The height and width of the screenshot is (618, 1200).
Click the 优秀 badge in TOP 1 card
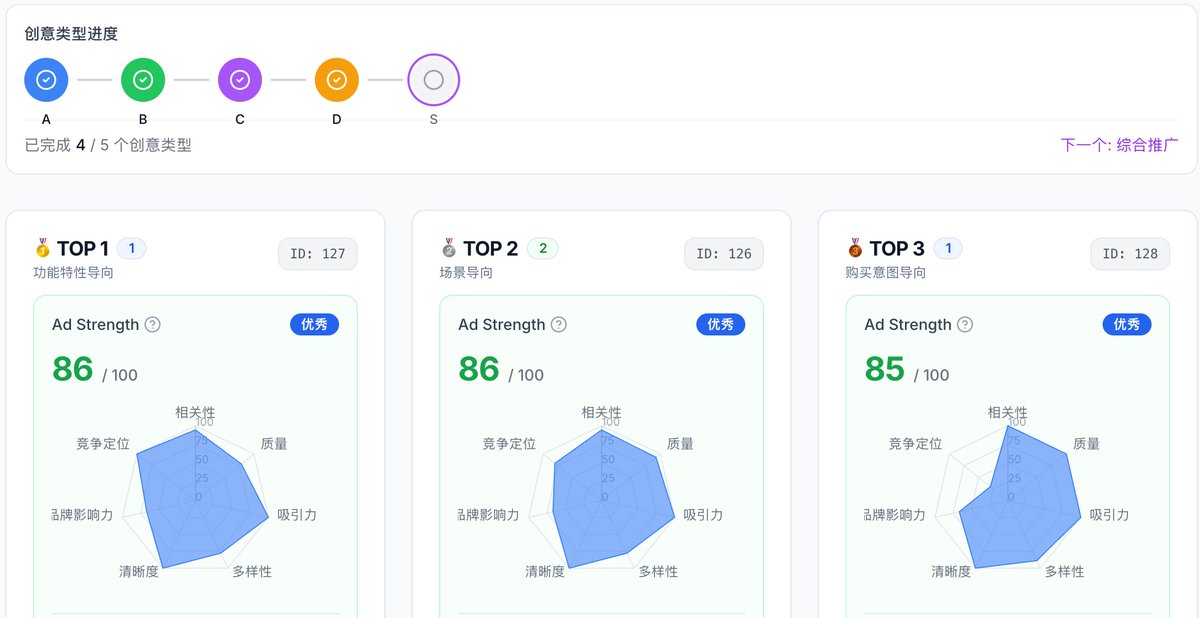315,324
